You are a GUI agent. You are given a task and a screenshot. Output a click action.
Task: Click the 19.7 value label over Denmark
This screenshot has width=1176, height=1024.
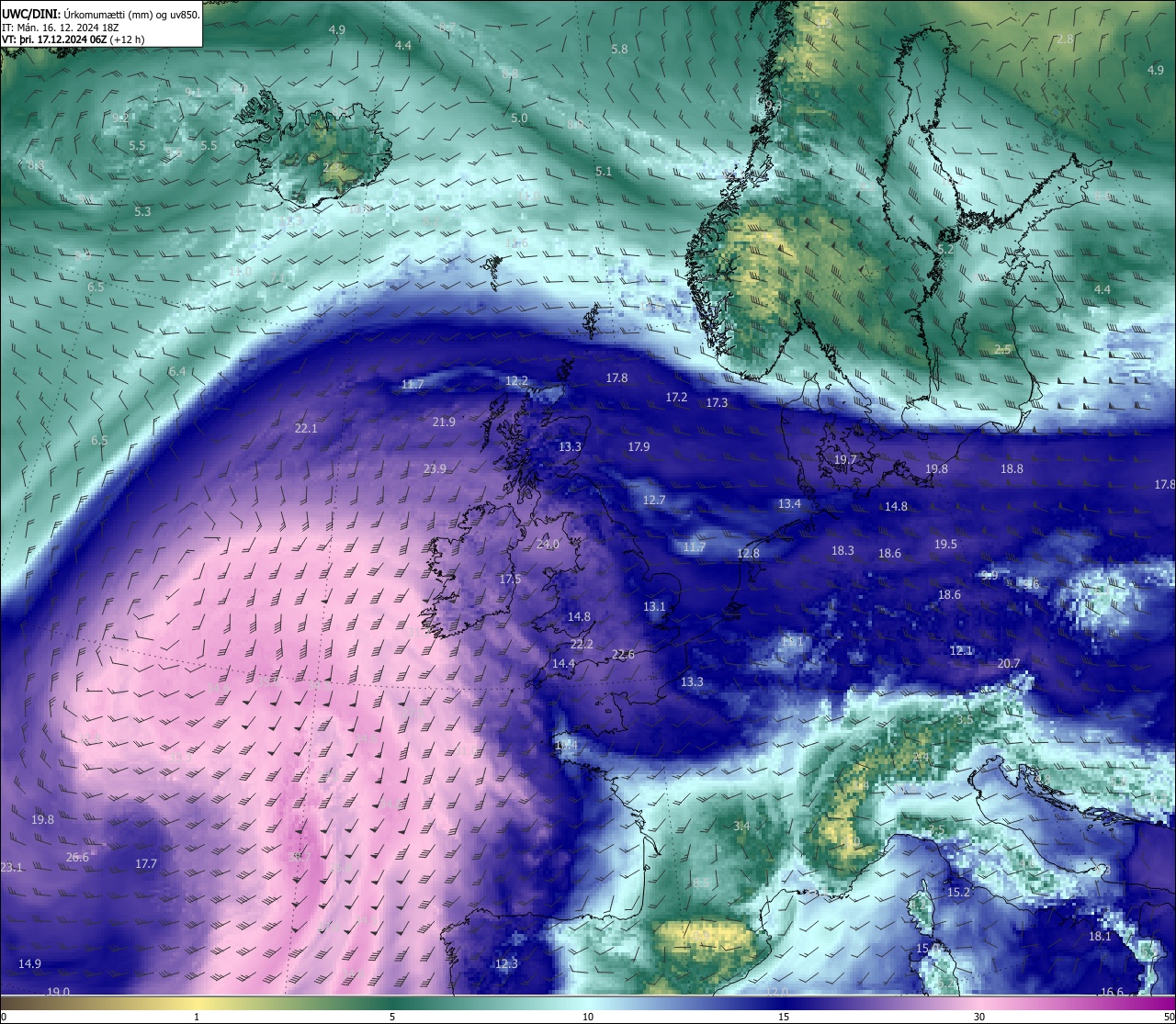pyautogui.click(x=845, y=460)
